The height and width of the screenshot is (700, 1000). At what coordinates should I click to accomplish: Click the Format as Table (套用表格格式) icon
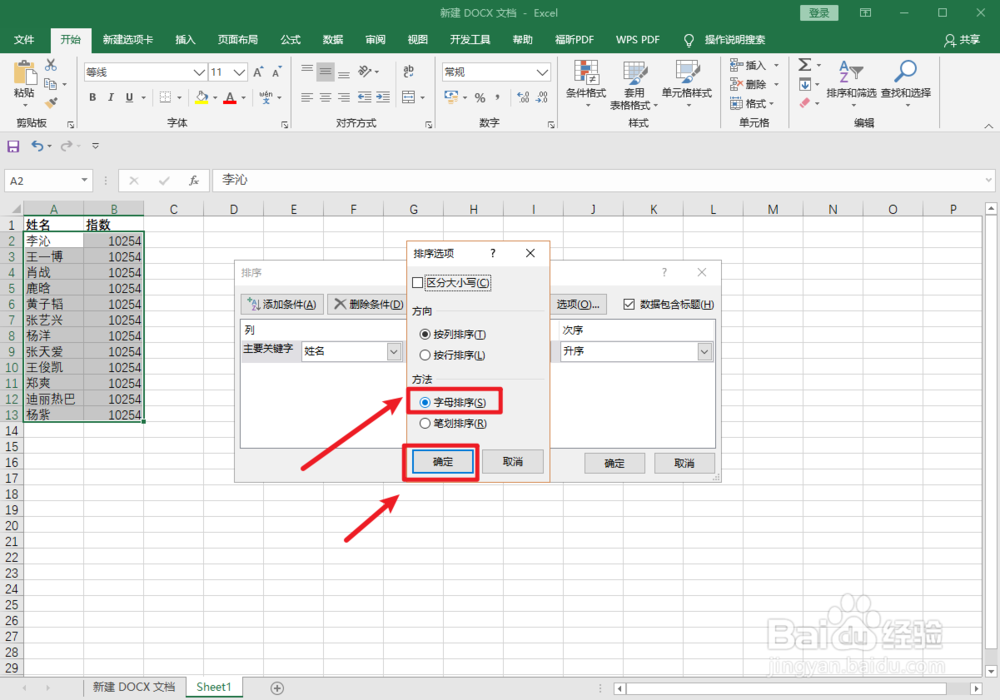(635, 85)
